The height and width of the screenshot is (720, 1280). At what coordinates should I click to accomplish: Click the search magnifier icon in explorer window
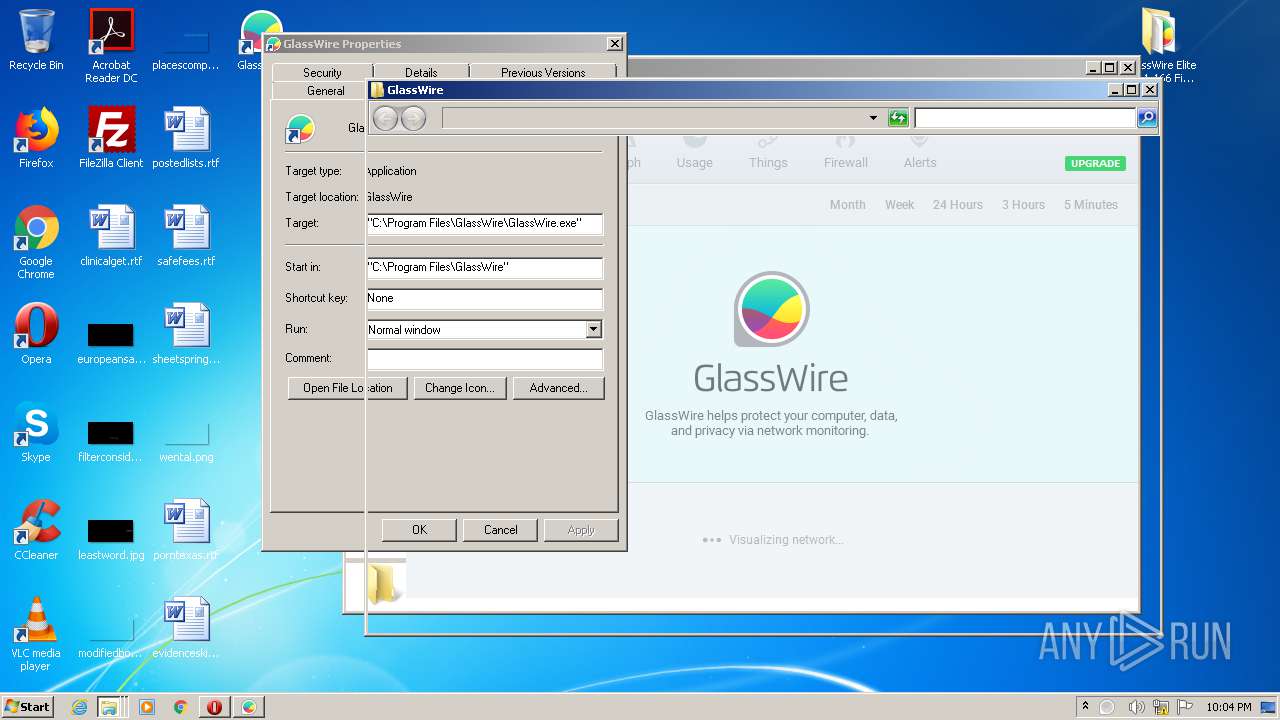coord(1147,118)
